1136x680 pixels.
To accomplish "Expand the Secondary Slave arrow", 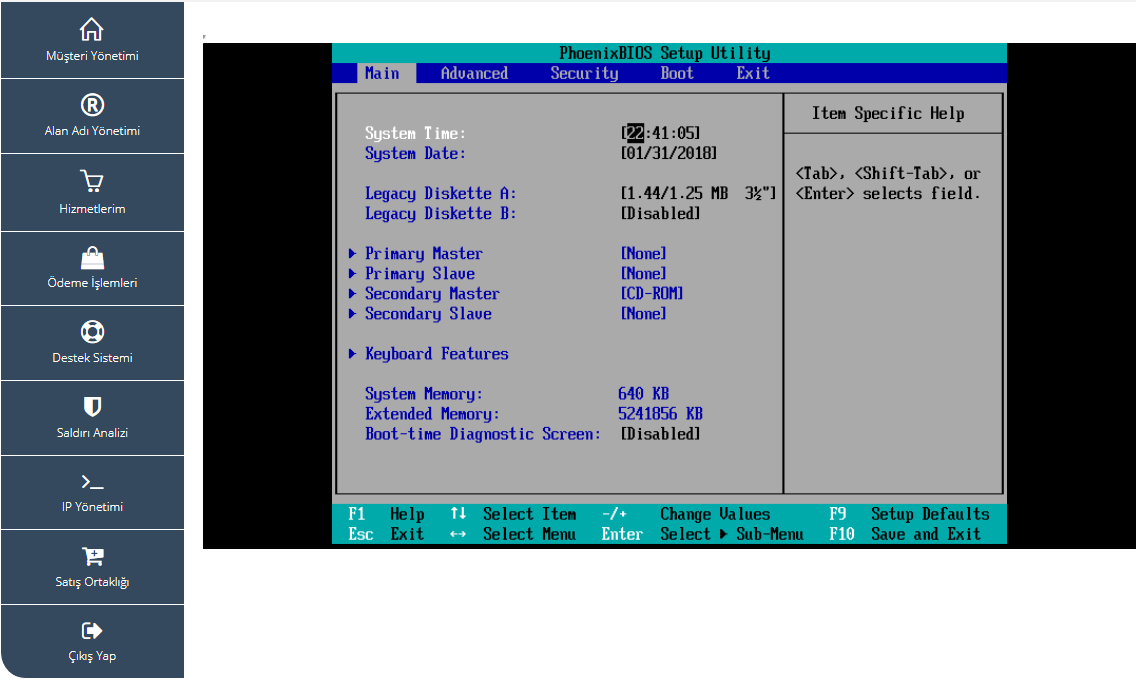I will [x=352, y=314].
